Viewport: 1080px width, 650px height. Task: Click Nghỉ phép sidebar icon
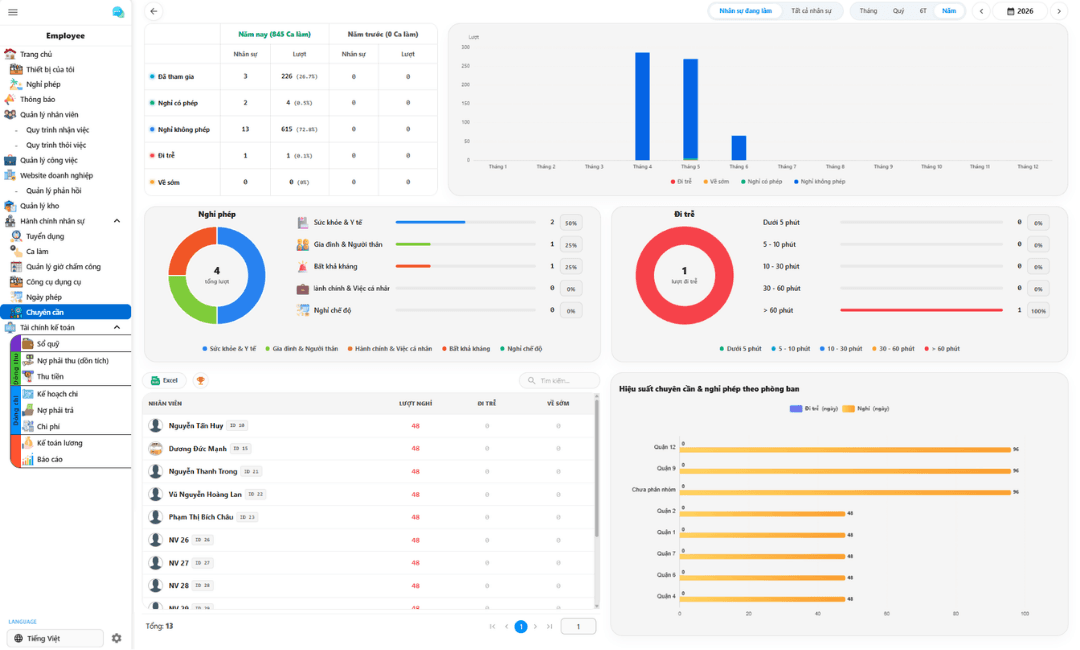(x=16, y=84)
